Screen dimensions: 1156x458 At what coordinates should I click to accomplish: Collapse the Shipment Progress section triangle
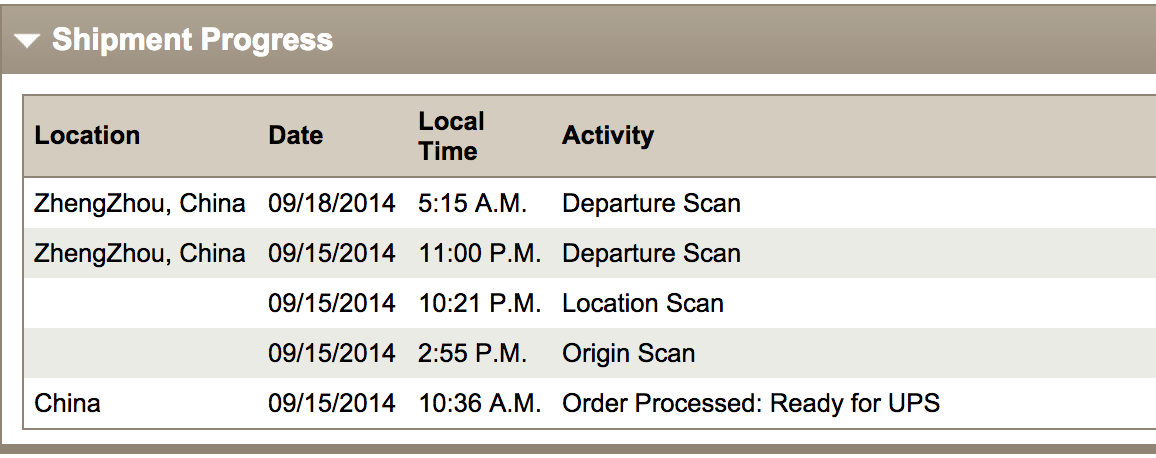27,41
